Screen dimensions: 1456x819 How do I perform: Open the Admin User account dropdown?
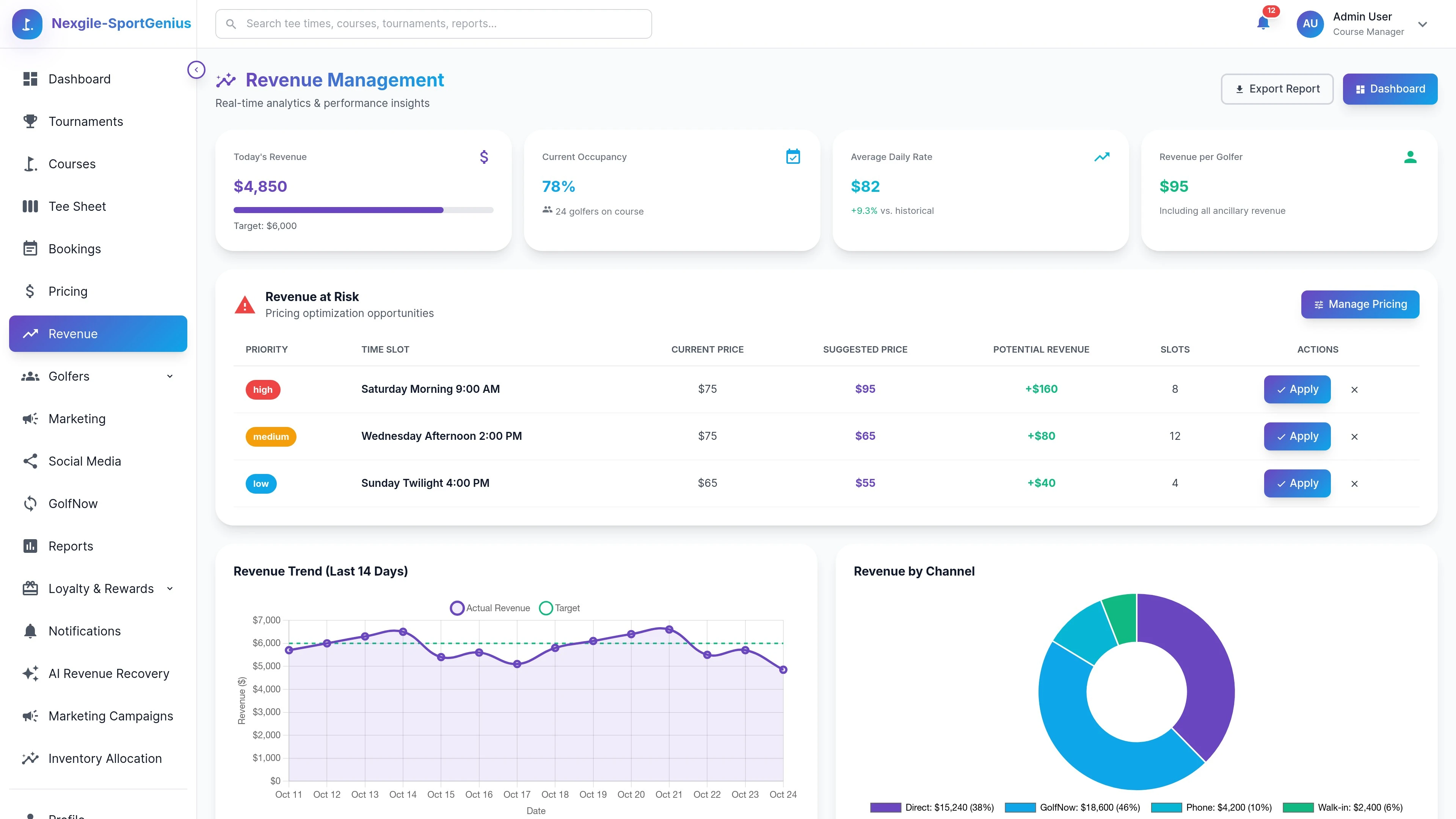(x=1423, y=24)
